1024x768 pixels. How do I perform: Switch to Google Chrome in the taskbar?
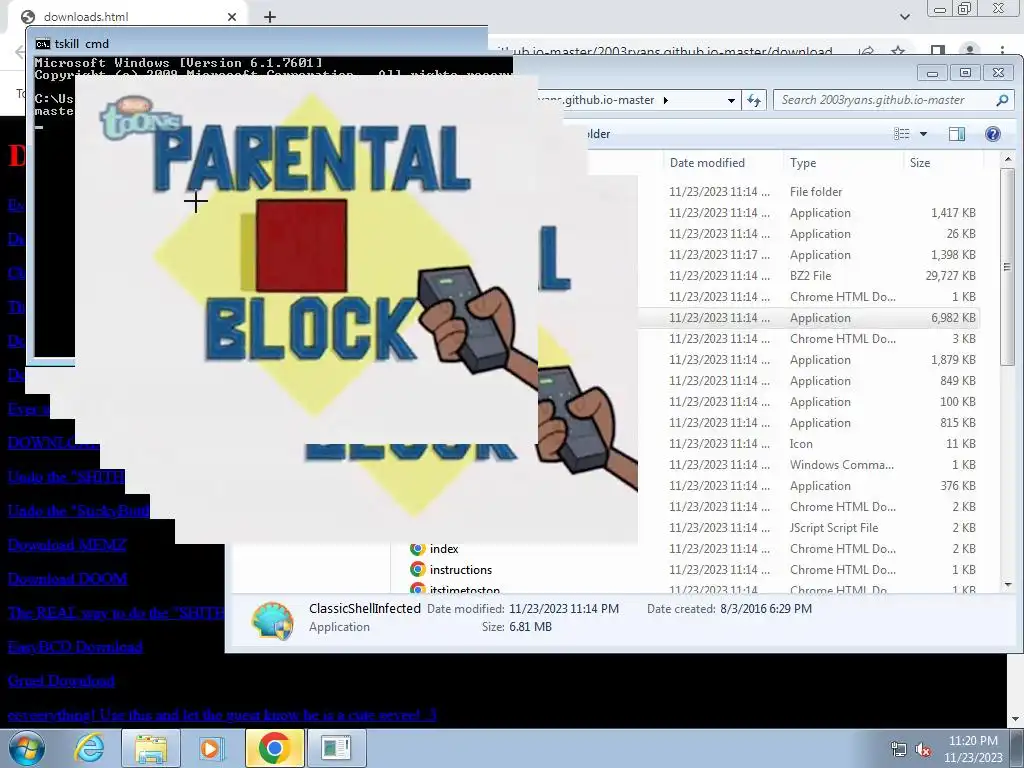(274, 748)
